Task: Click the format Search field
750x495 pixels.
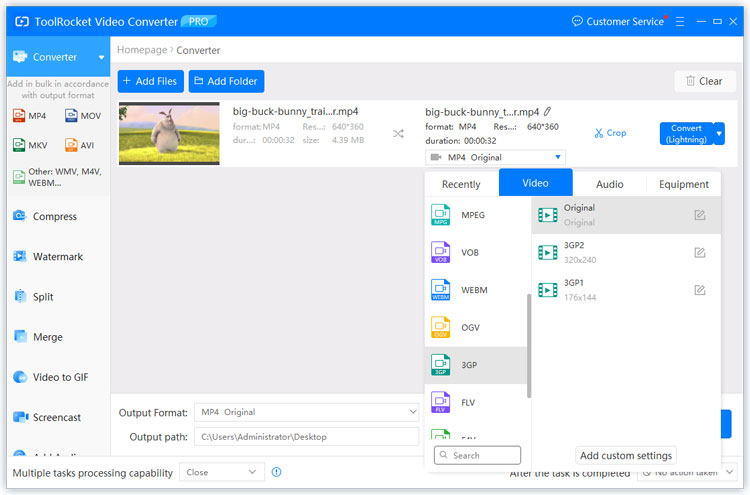Action: (477, 455)
